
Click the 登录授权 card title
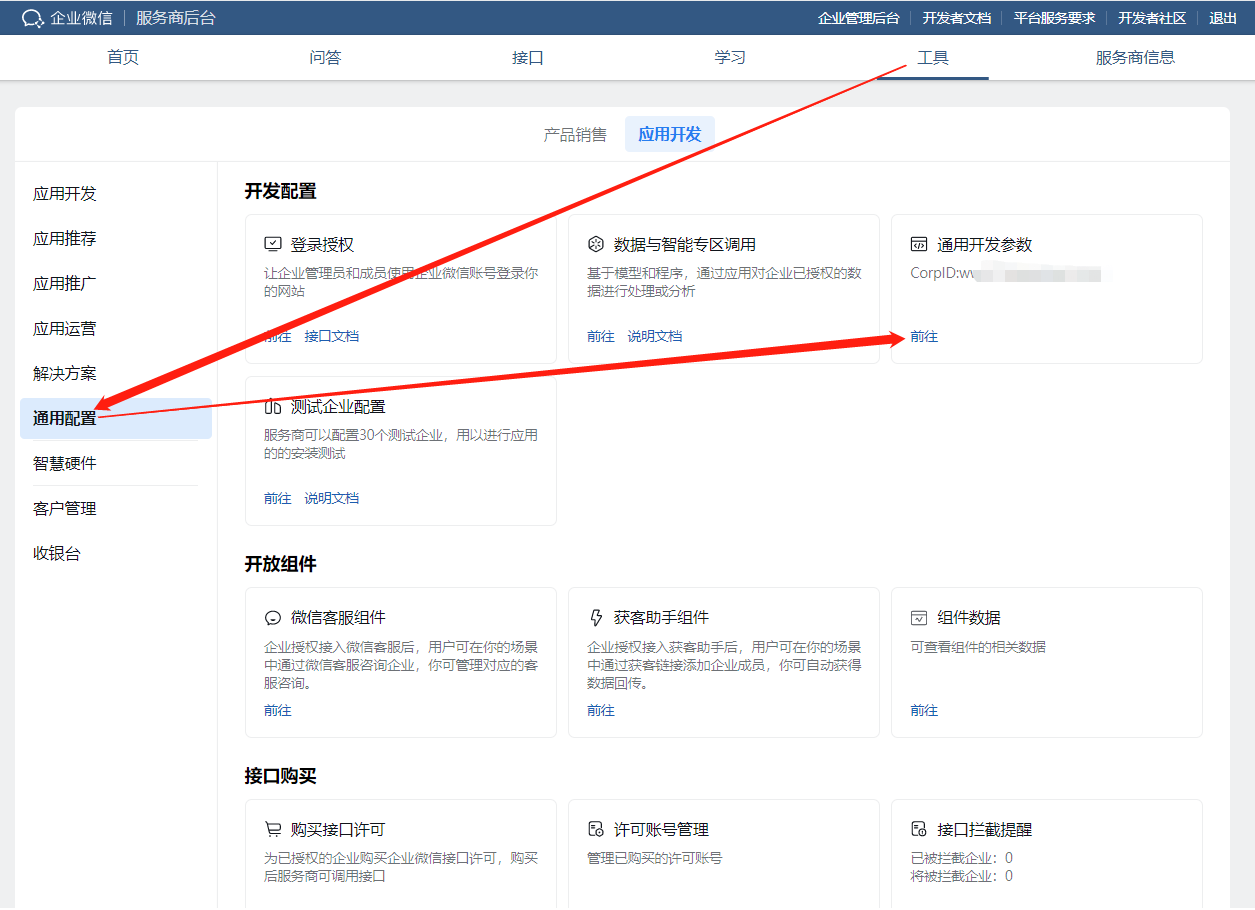pos(322,245)
